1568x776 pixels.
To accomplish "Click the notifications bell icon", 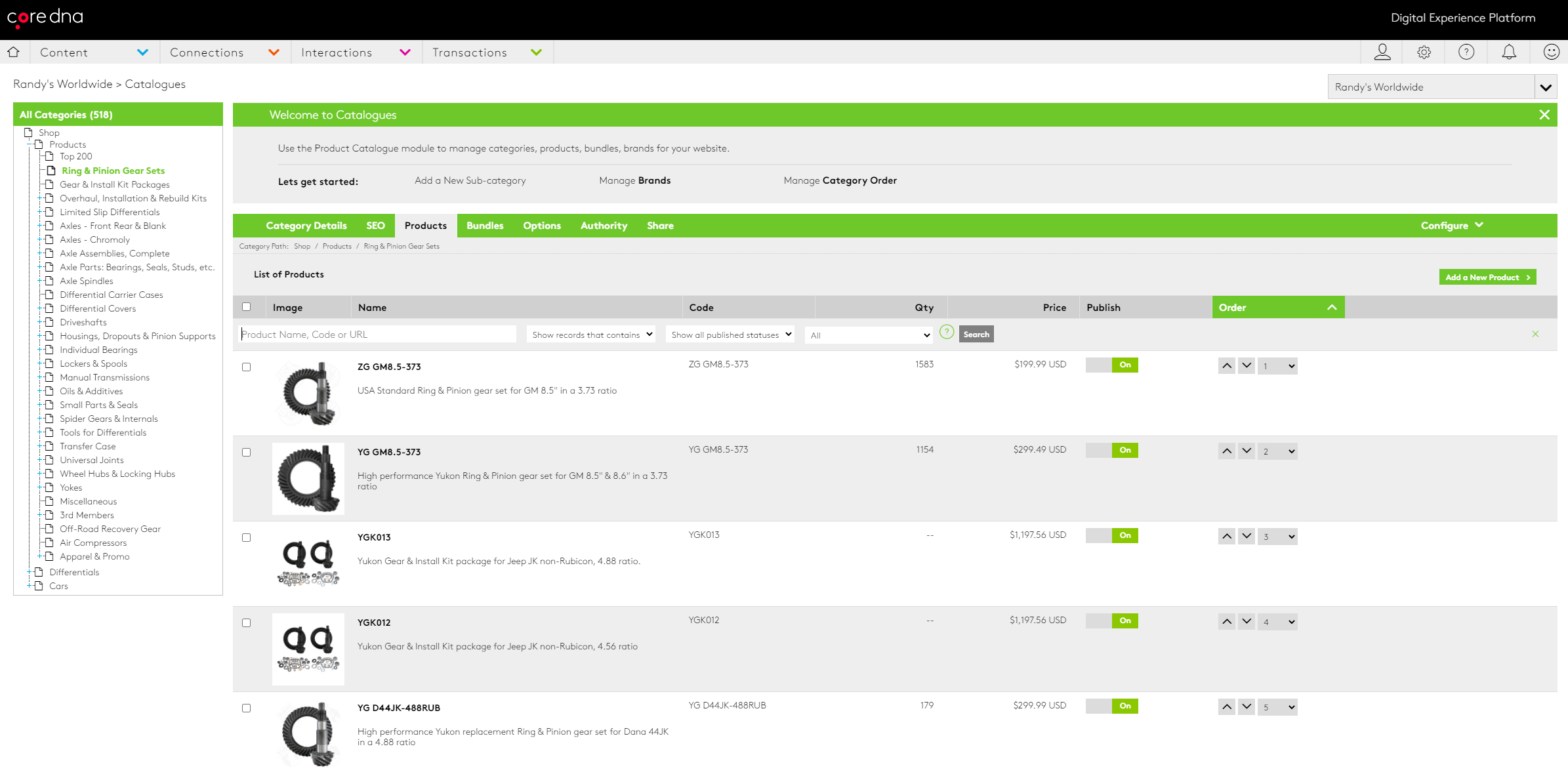I will [1509, 52].
